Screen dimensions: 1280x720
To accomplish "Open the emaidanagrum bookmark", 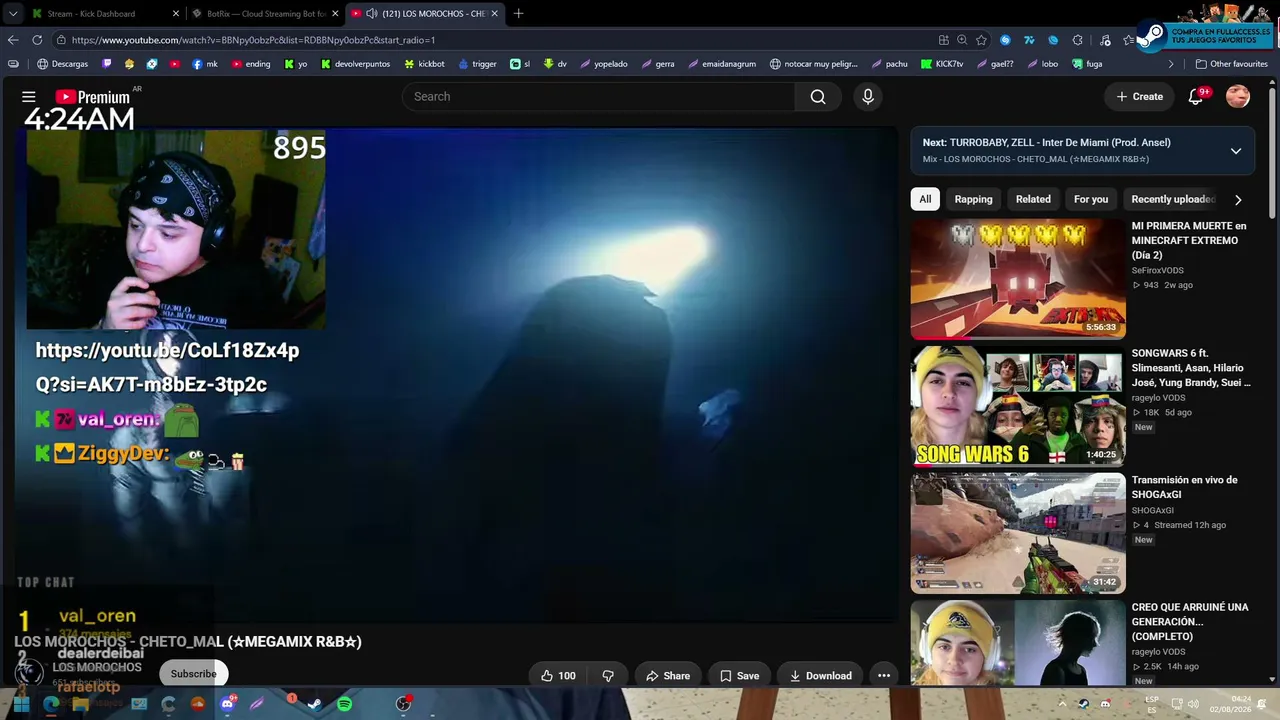I will tap(721, 64).
